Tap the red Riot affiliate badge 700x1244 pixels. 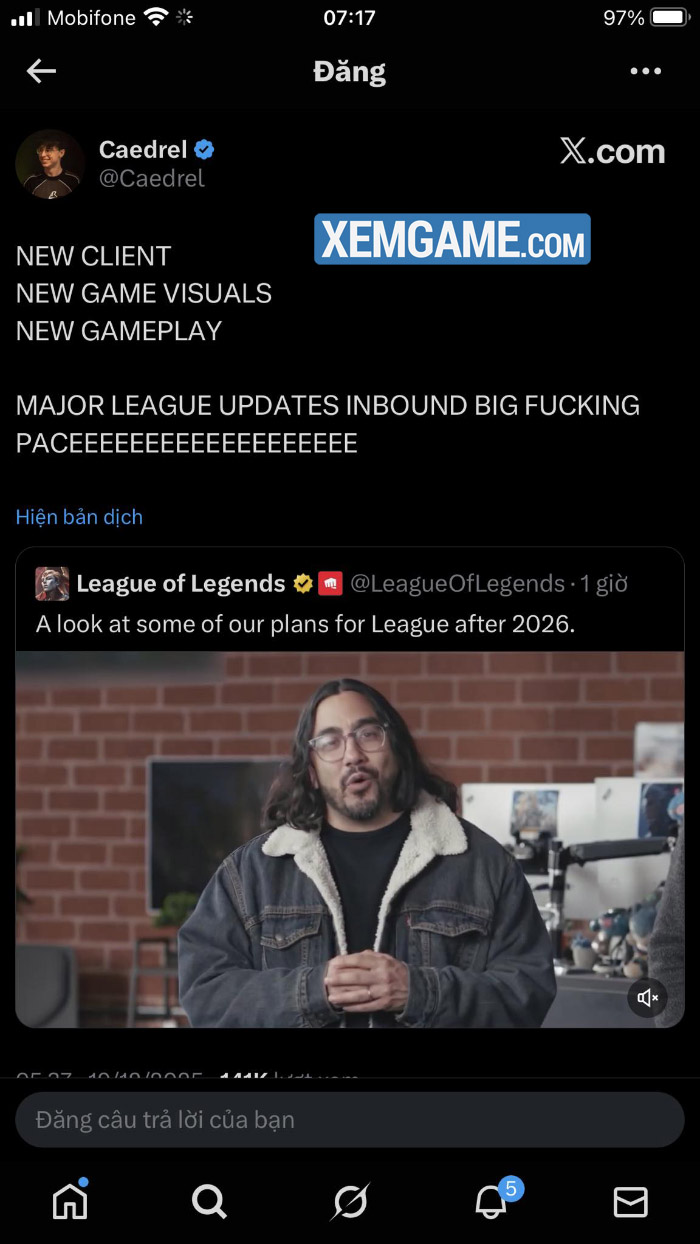[x=330, y=583]
